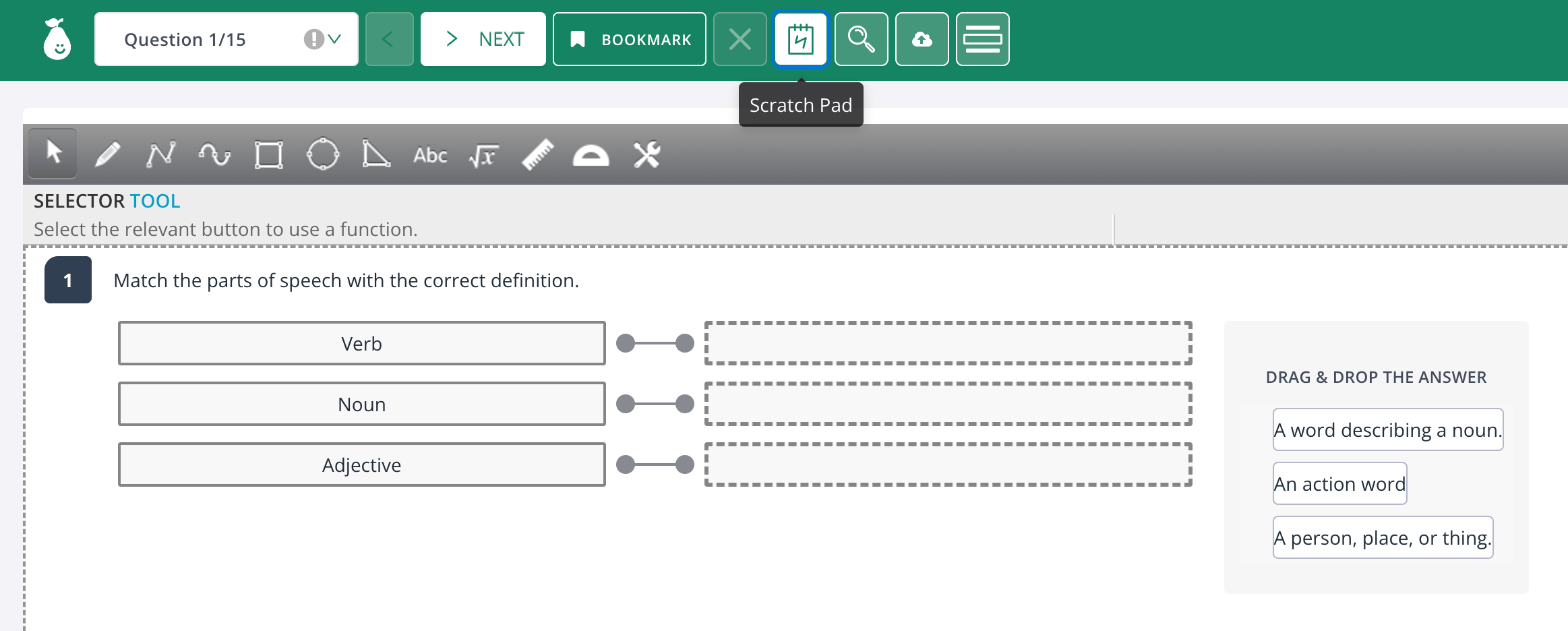Select answer 'A person, place, or thing.'
Viewport: 1568px width, 631px height.
click(x=1383, y=537)
